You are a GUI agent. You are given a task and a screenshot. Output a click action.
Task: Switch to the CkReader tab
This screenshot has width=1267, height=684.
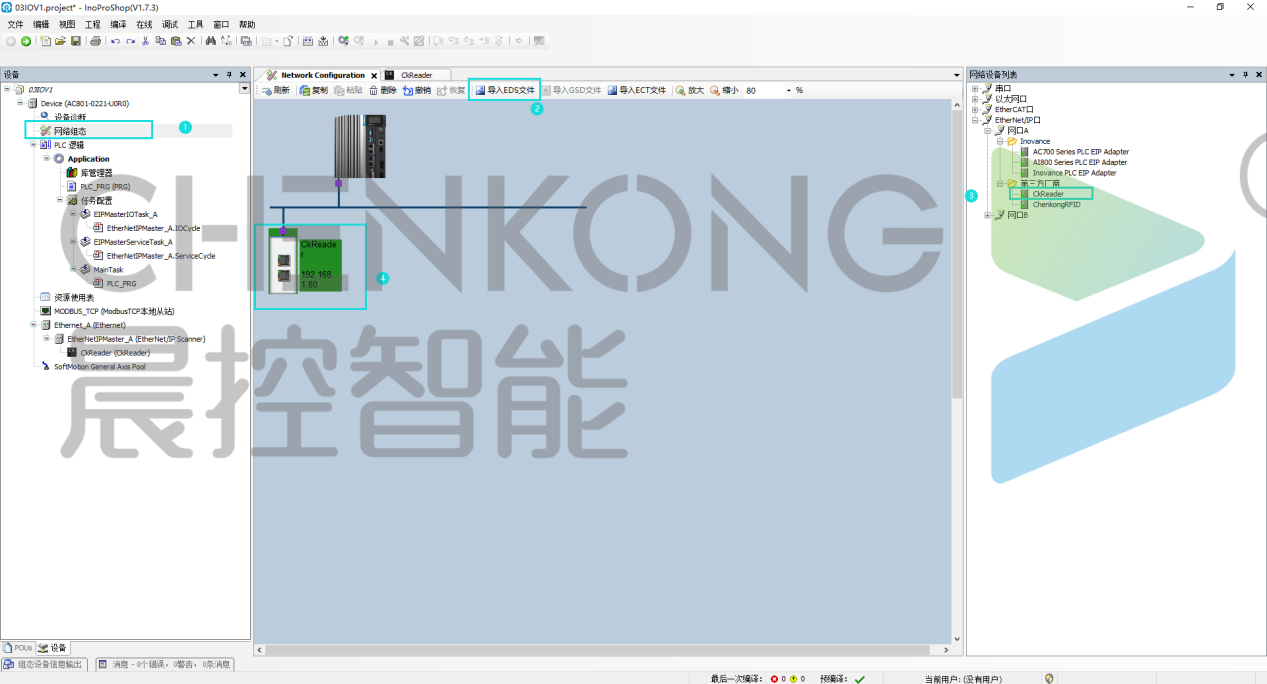(x=415, y=75)
